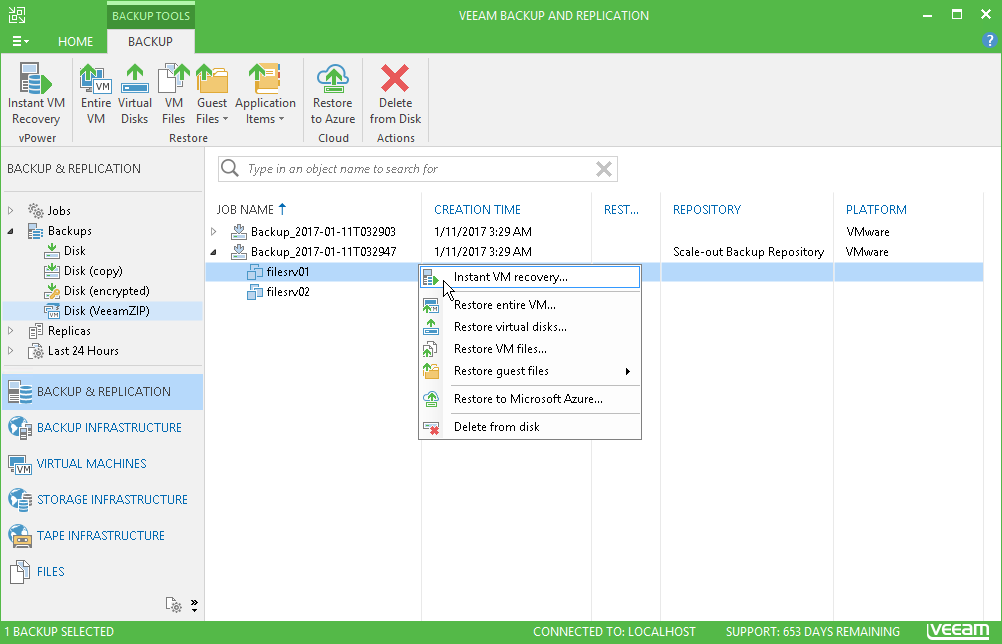This screenshot has height=644, width=1002.
Task: Open the BACKUP INFRASTRUCTURE view
Action: click(103, 428)
